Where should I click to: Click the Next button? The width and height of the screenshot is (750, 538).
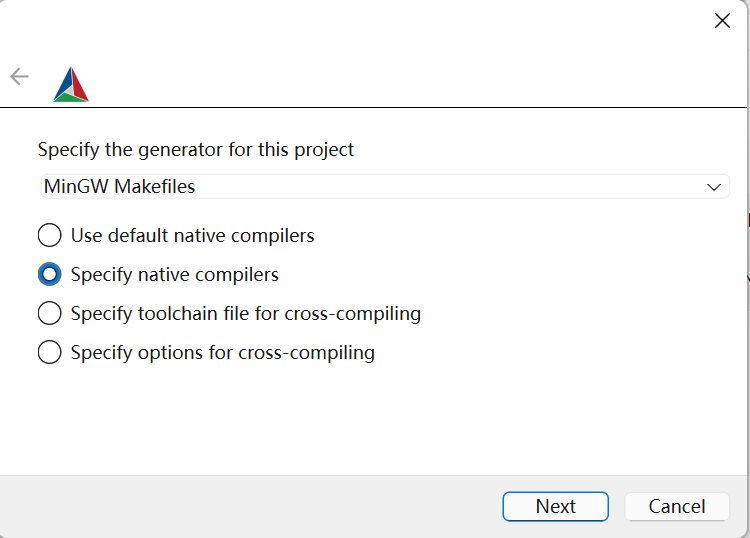click(x=555, y=506)
